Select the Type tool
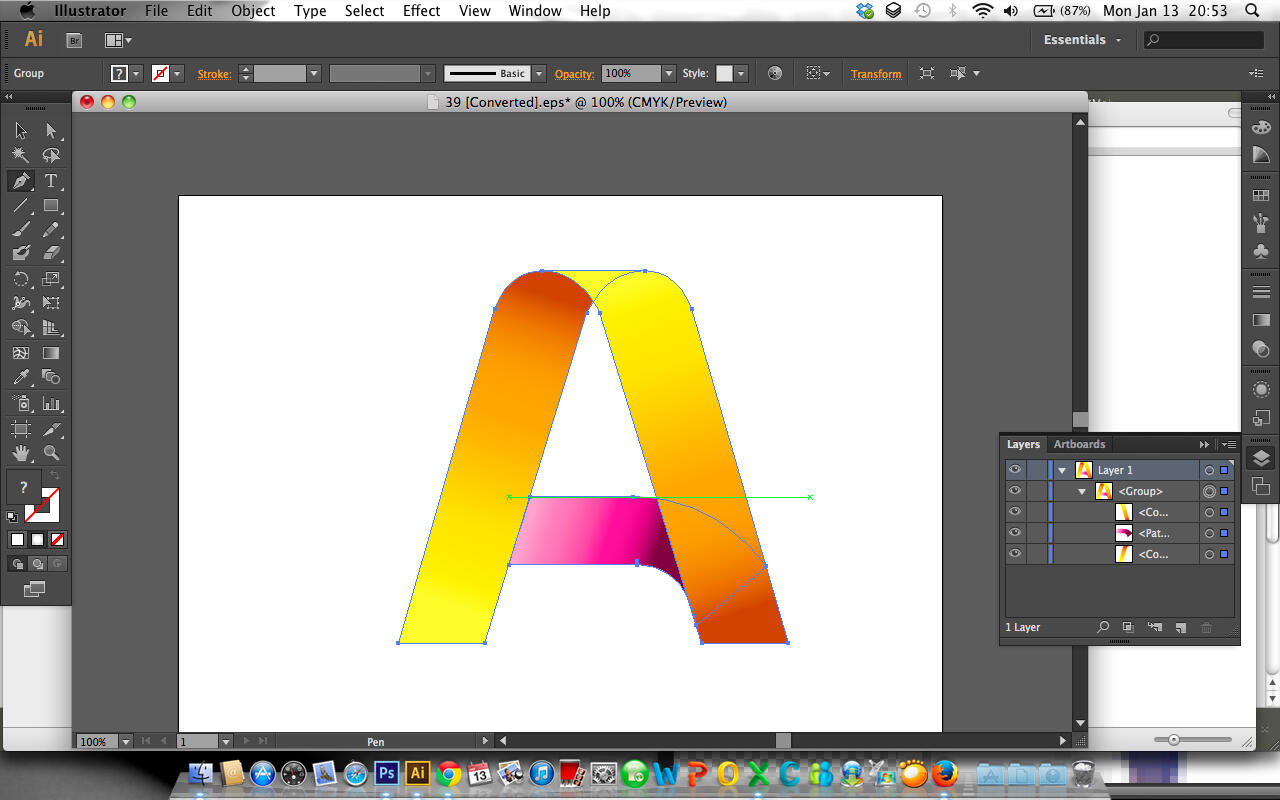1280x800 pixels. pos(51,181)
